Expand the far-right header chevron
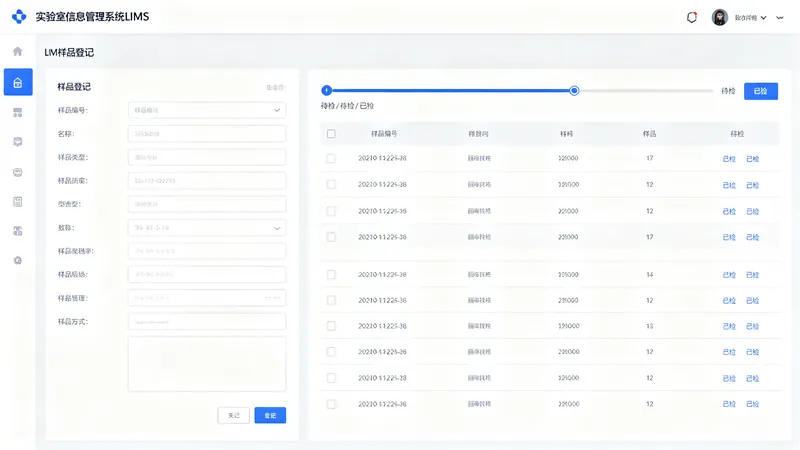Image resolution: width=800 pixels, height=450 pixels. tap(780, 17)
